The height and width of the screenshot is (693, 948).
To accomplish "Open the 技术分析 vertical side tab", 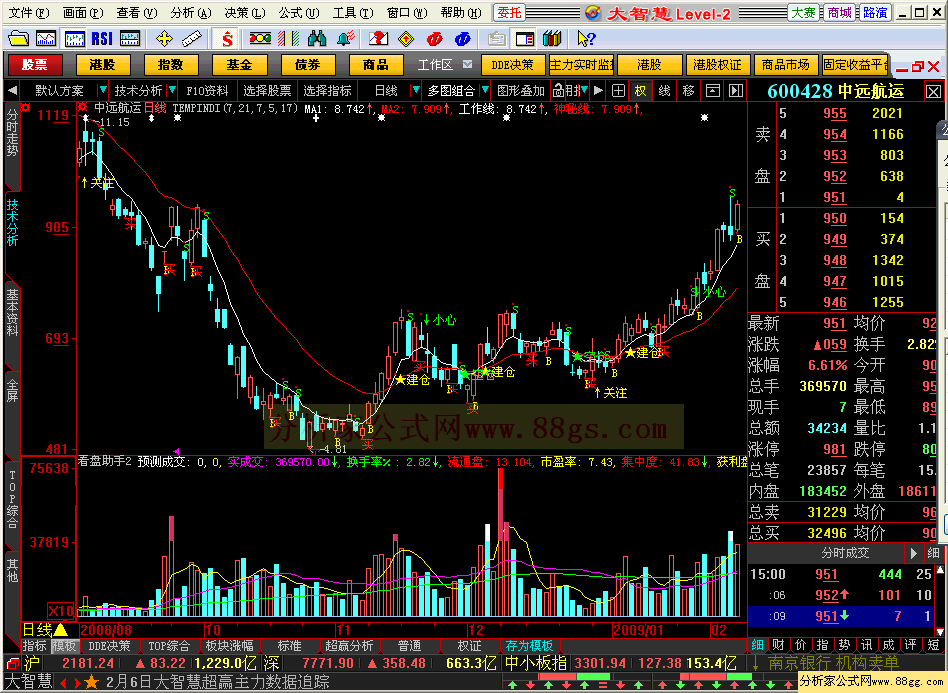I will click(x=13, y=222).
